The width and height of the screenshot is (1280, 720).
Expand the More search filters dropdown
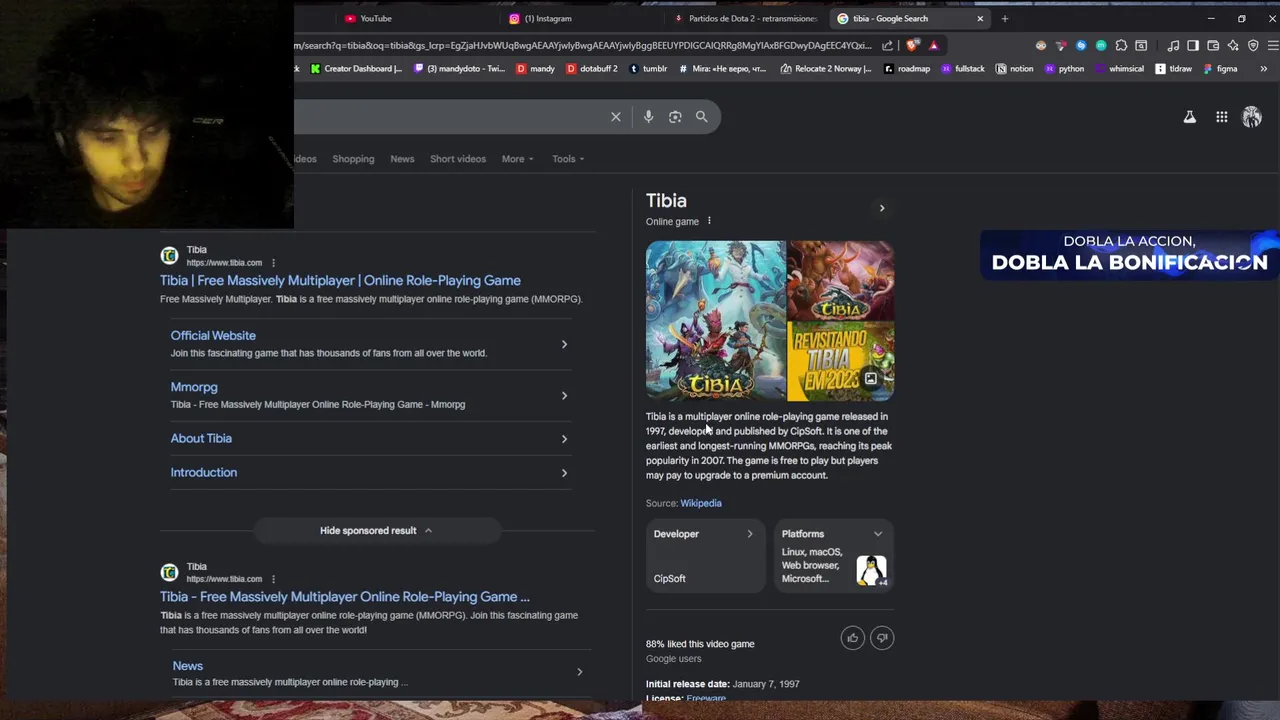coord(517,159)
